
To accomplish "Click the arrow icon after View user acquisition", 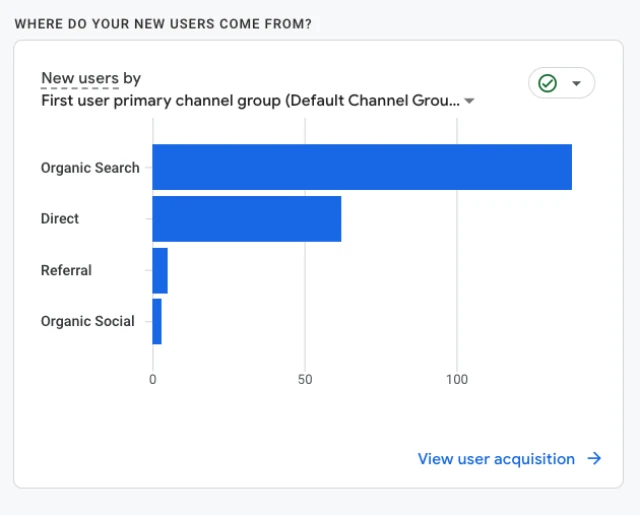I will pyautogui.click(x=594, y=459).
